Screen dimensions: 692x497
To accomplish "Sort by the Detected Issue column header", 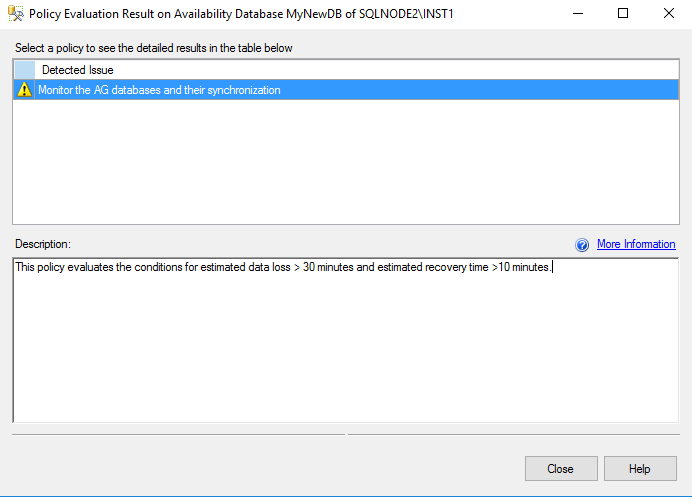I will 78,70.
